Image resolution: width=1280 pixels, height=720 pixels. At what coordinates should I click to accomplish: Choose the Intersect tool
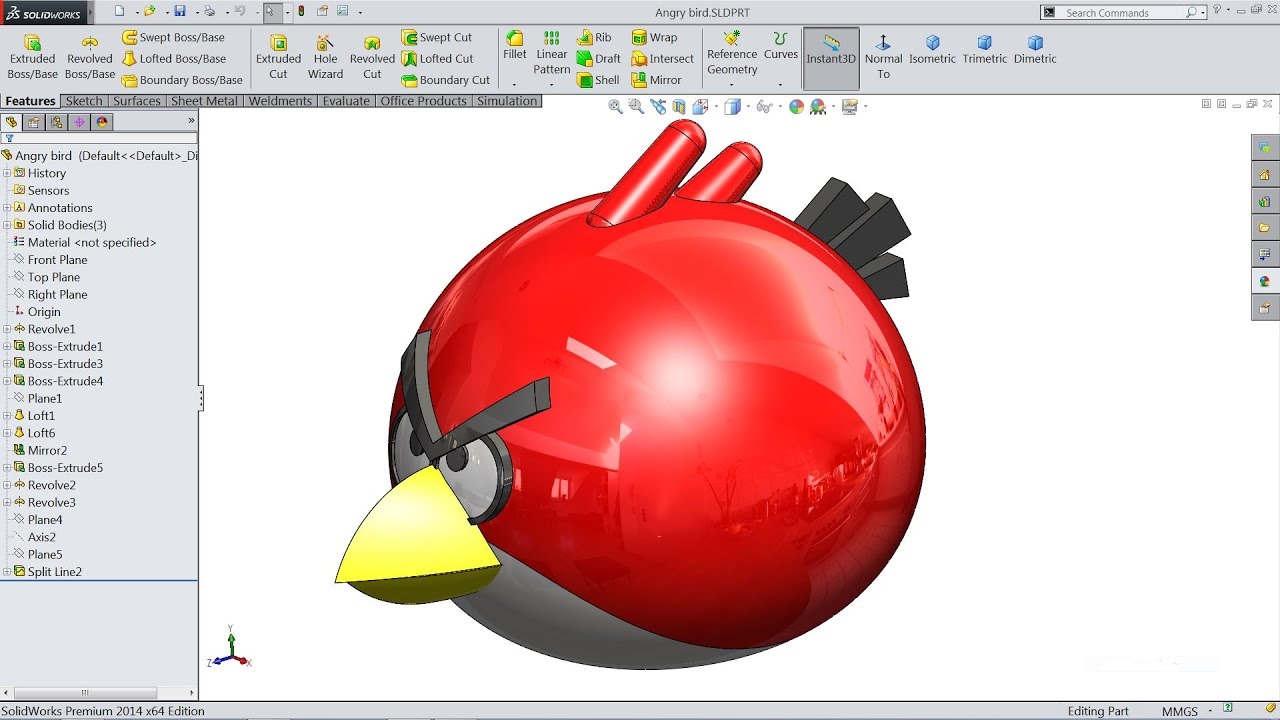(662, 58)
